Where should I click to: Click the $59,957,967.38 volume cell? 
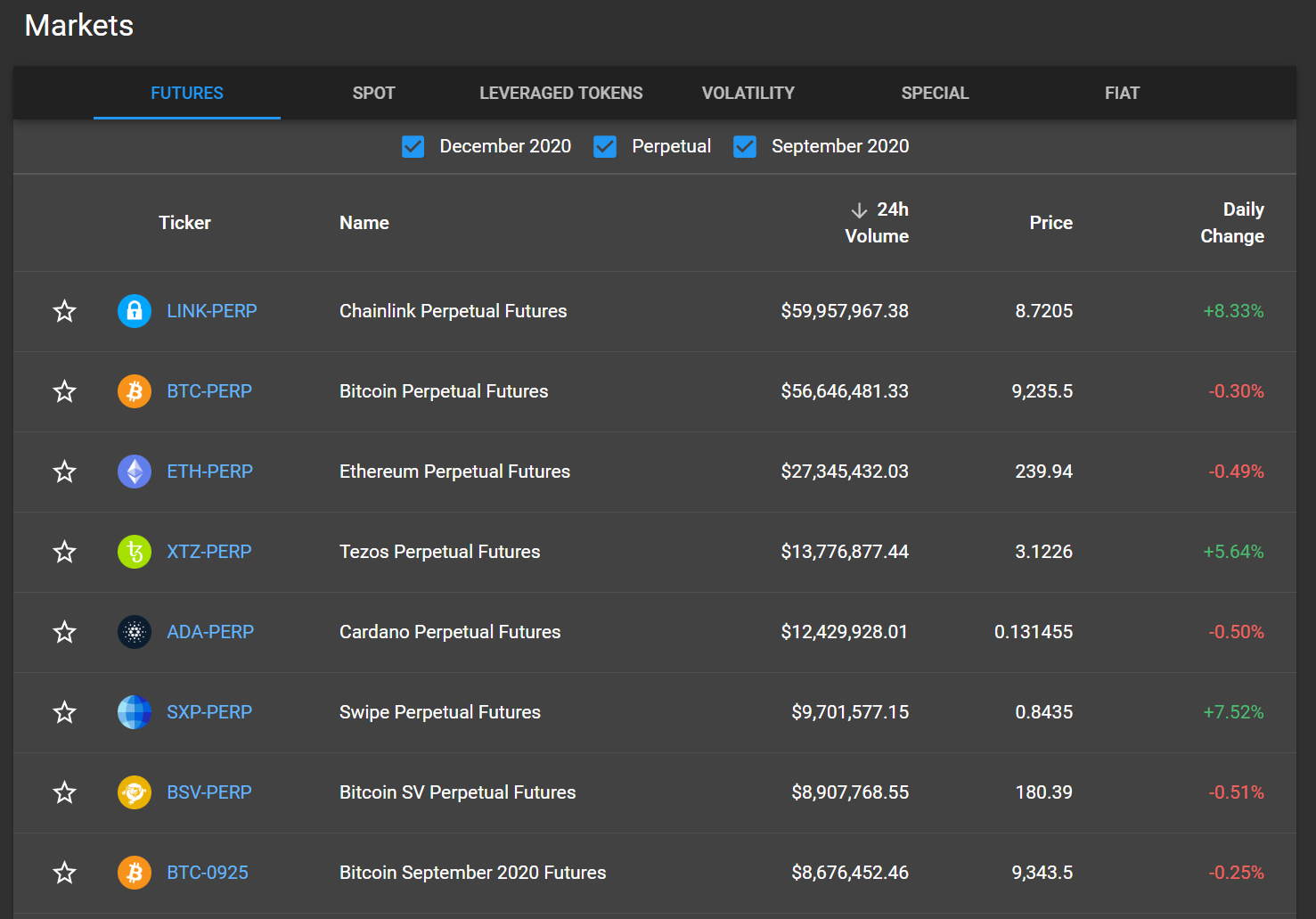click(x=845, y=311)
